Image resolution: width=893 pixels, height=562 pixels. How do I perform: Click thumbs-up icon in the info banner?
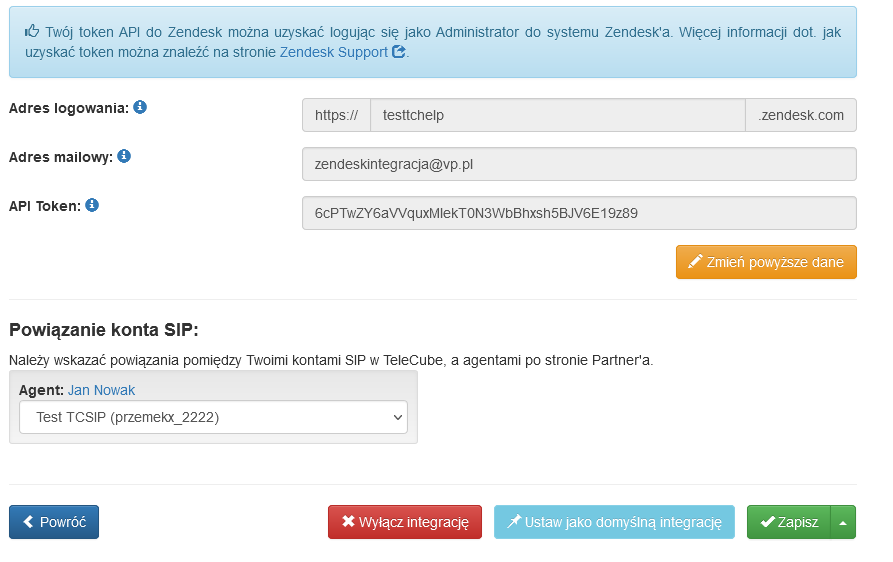(32, 31)
